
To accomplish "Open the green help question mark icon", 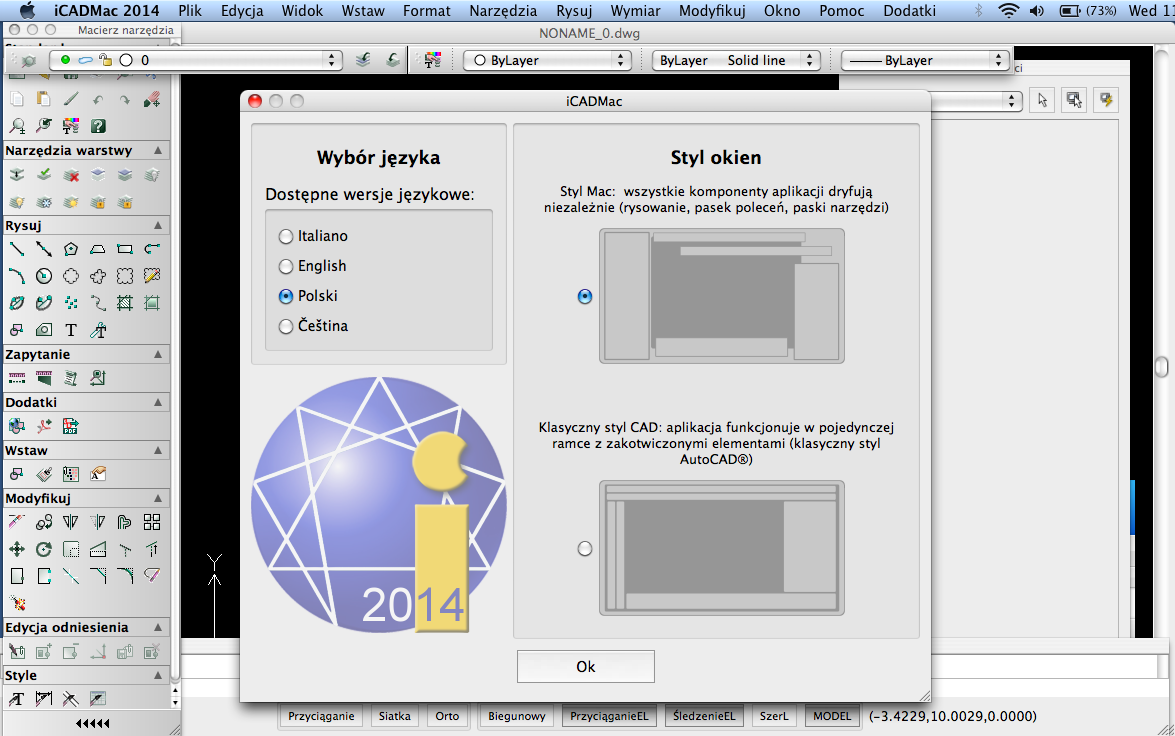I will [x=98, y=126].
